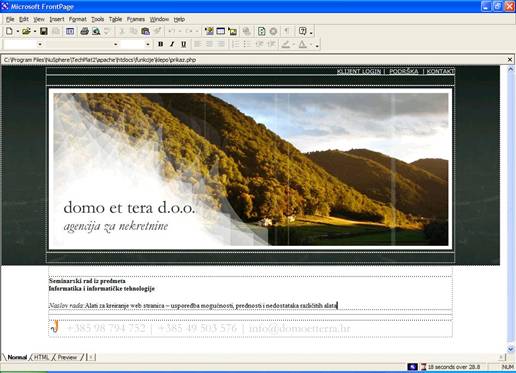Viewport: 516px width, 373px height.
Task: Open the View menu
Action: coord(39,19)
